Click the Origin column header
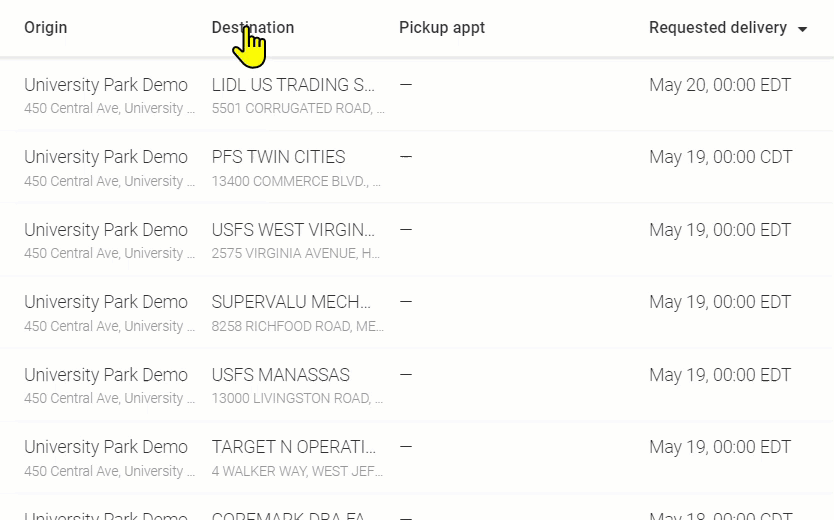Image resolution: width=834 pixels, height=520 pixels. point(46,28)
